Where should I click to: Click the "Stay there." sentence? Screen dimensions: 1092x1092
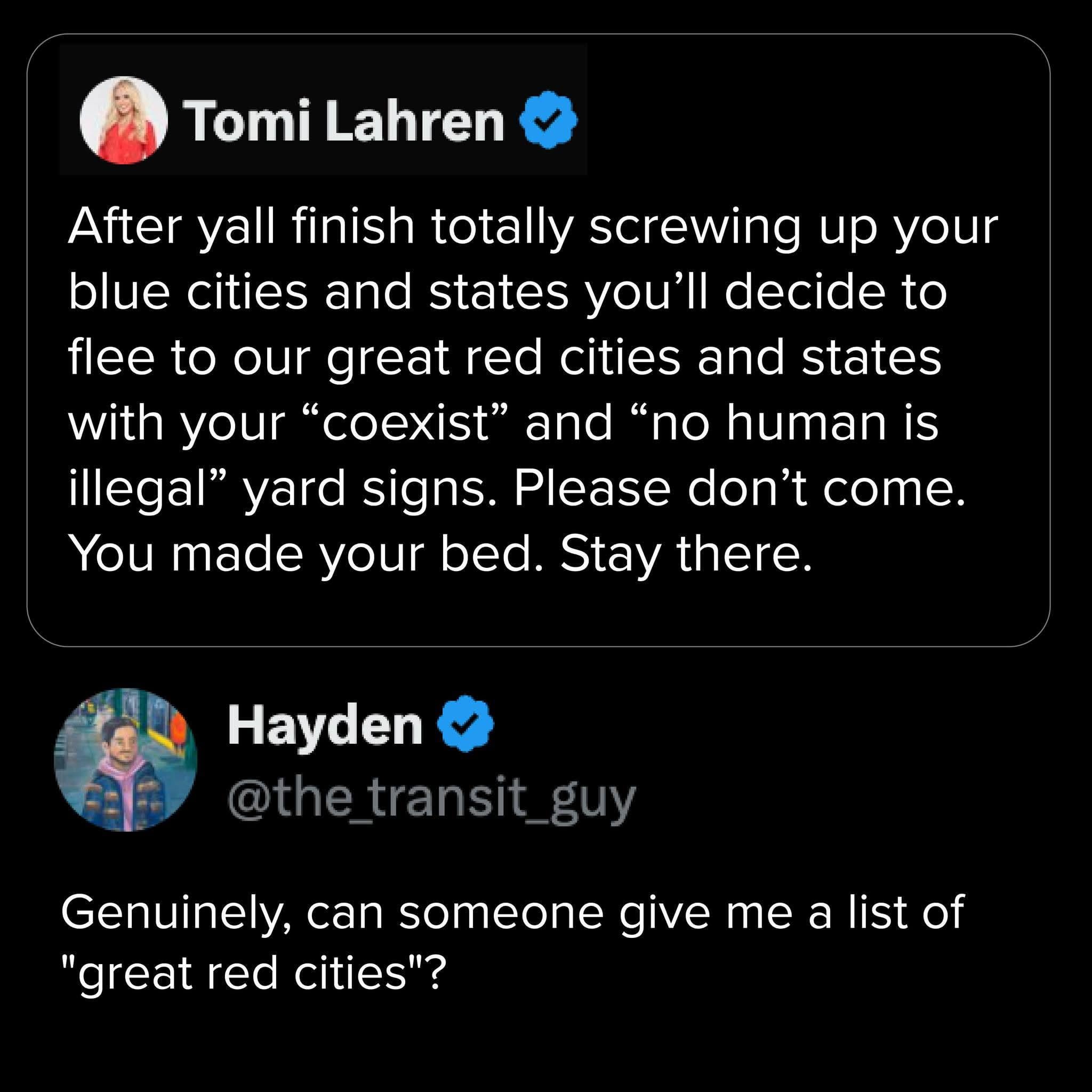click(686, 554)
